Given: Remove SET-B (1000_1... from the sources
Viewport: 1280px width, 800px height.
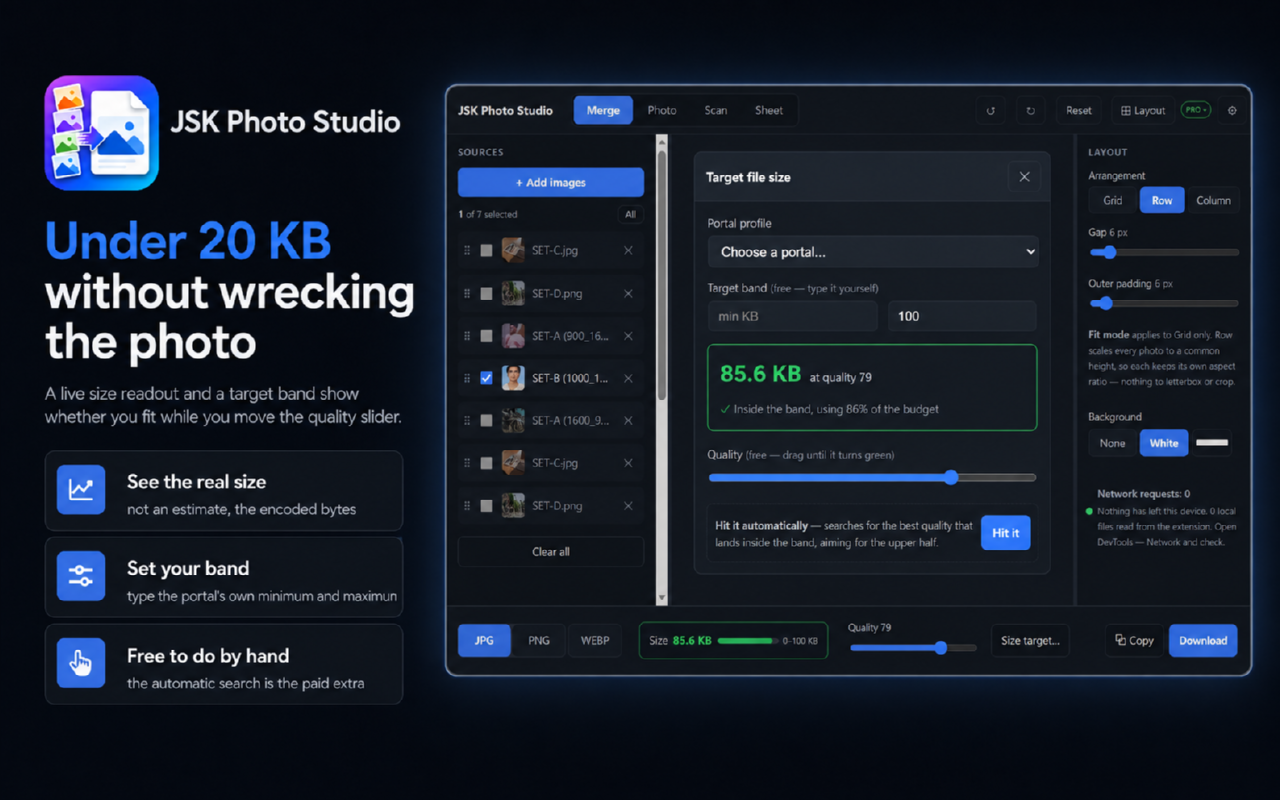Looking at the screenshot, I should pos(628,378).
